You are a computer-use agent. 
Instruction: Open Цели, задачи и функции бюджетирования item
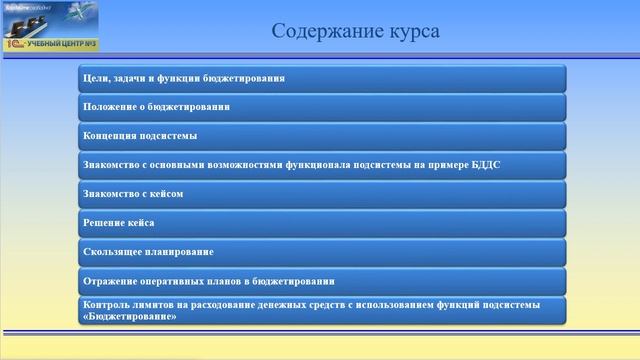tap(322, 78)
